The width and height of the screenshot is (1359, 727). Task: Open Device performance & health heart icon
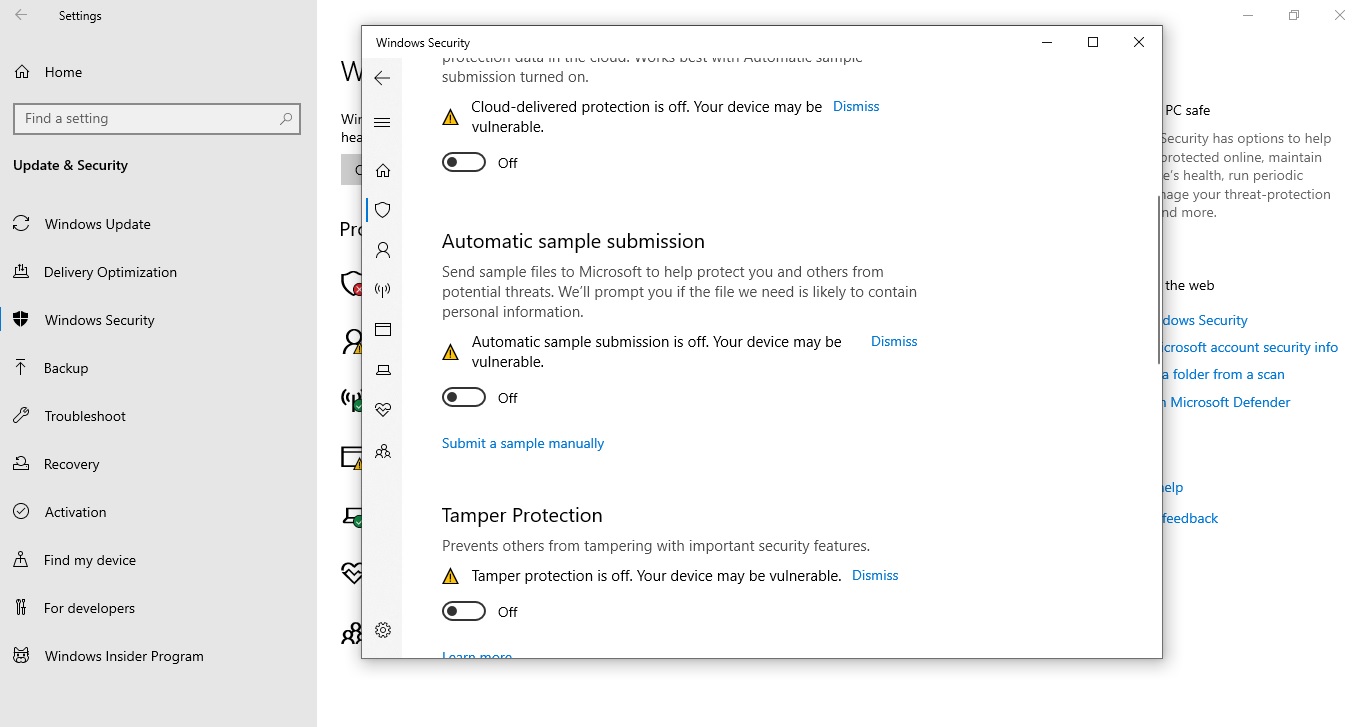(x=382, y=410)
